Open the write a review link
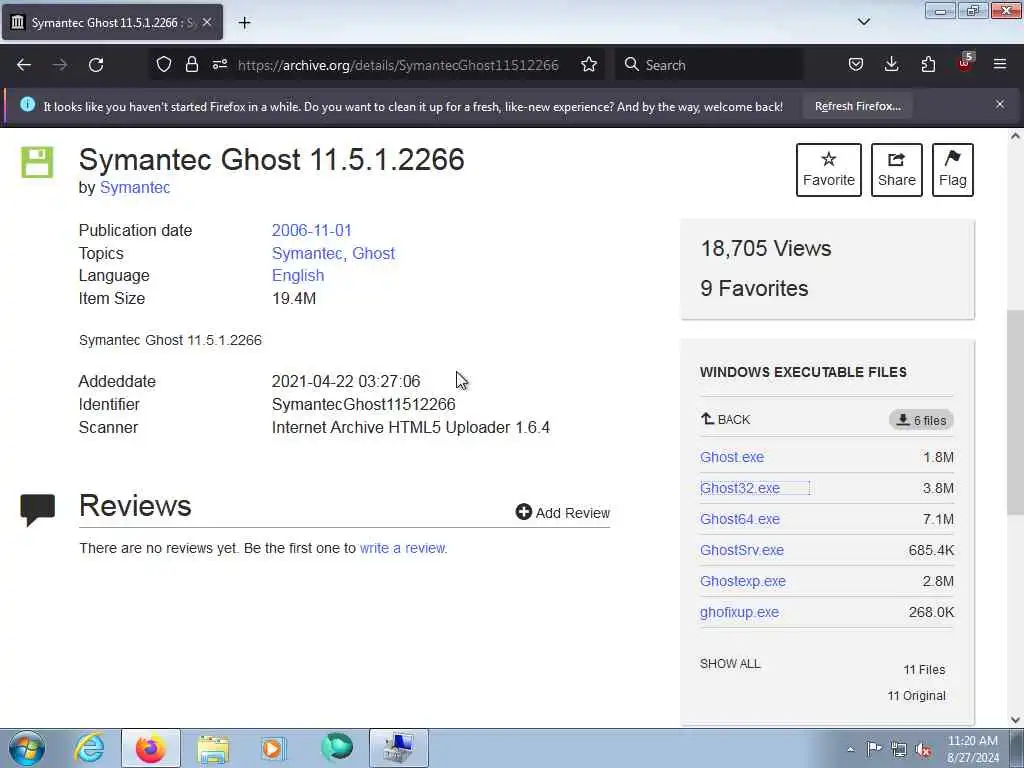The image size is (1024, 768). (402, 548)
